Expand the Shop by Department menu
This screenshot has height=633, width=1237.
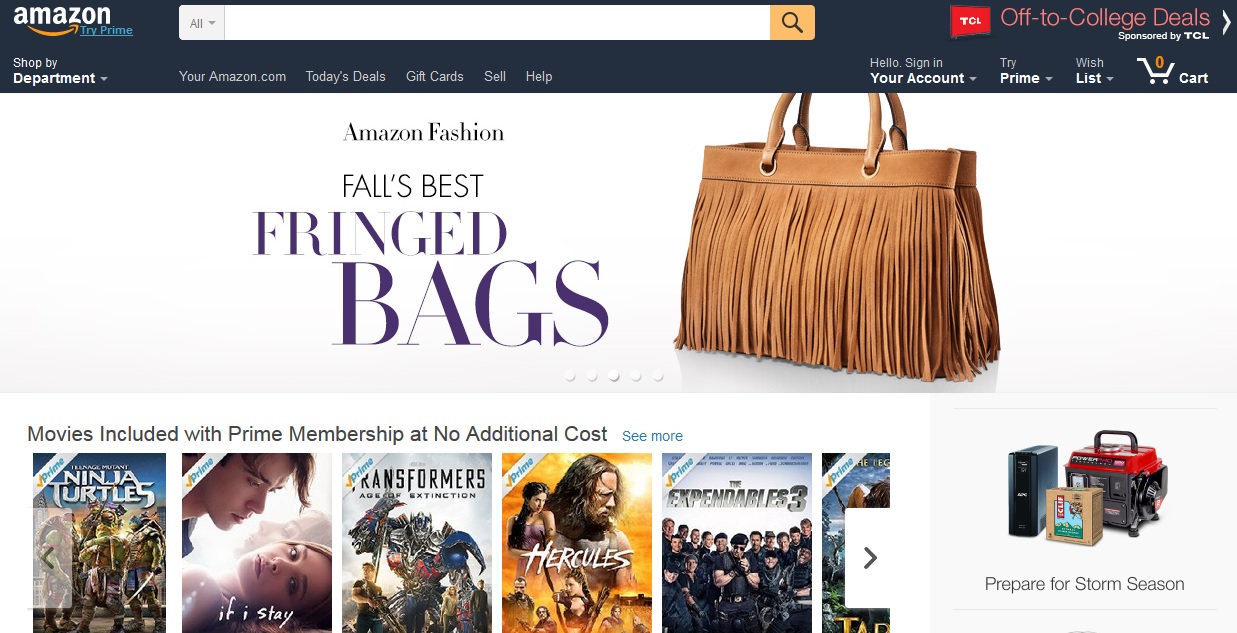60,70
